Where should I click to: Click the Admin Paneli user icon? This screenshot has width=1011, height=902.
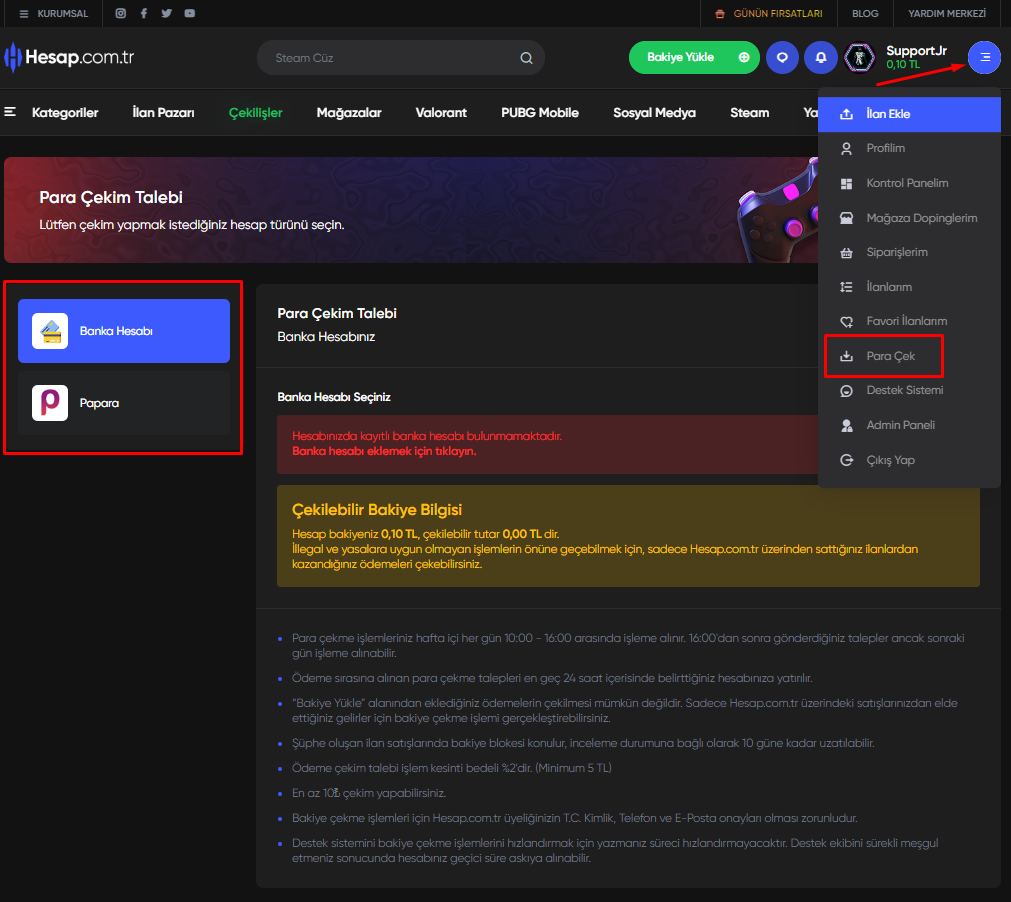point(847,426)
